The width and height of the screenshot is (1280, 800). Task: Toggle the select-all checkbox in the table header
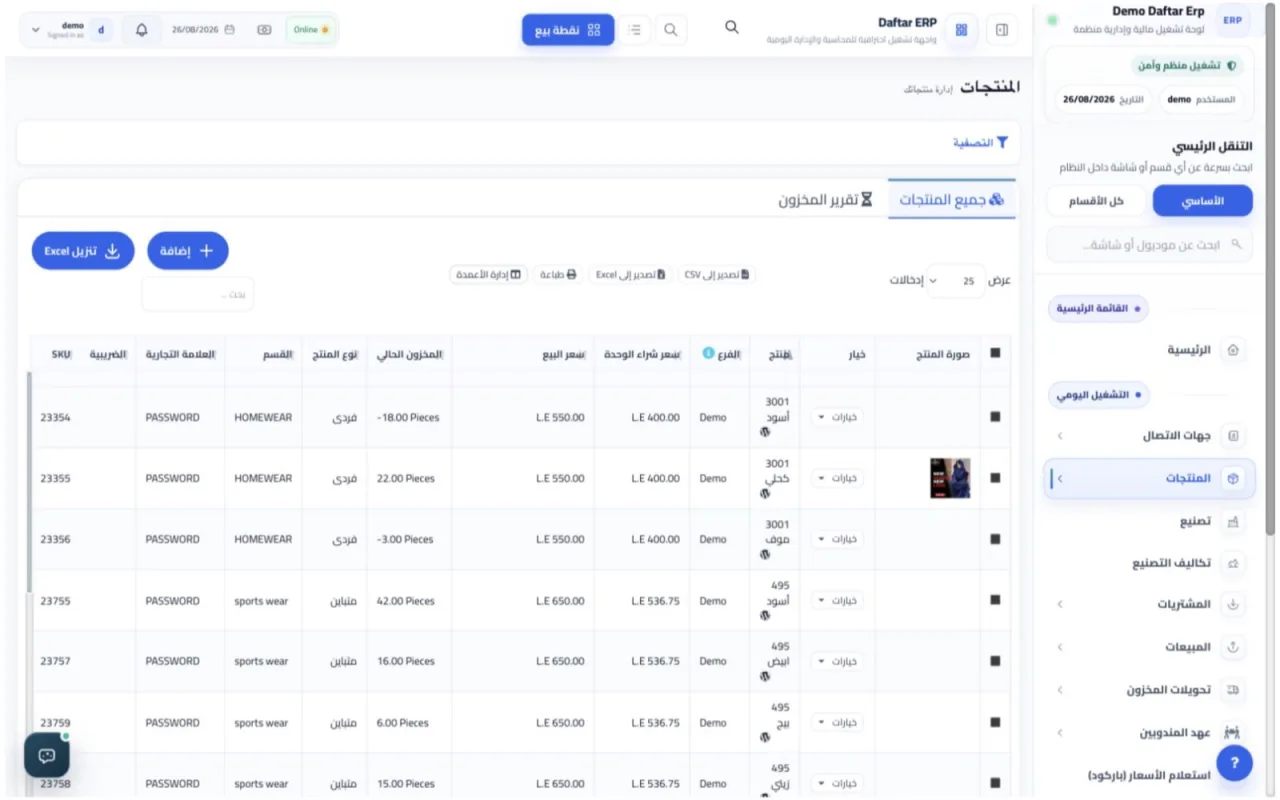pos(995,353)
